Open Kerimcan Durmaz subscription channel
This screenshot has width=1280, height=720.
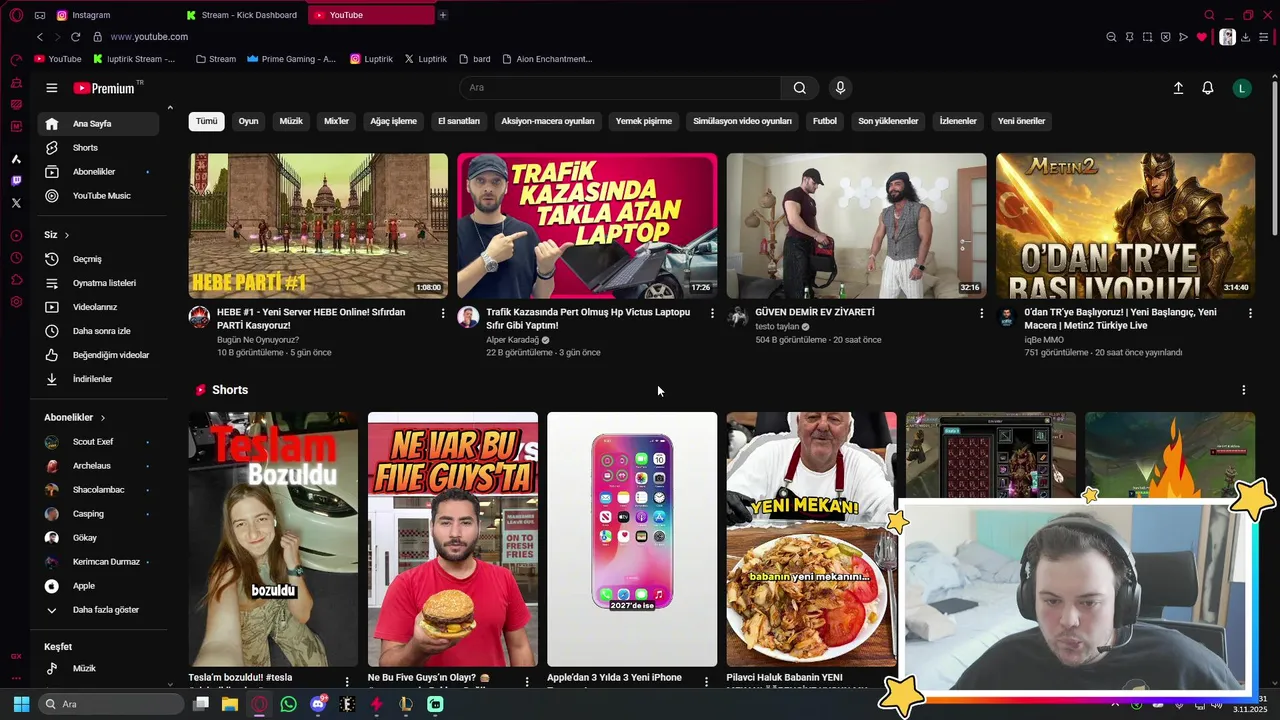98,562
